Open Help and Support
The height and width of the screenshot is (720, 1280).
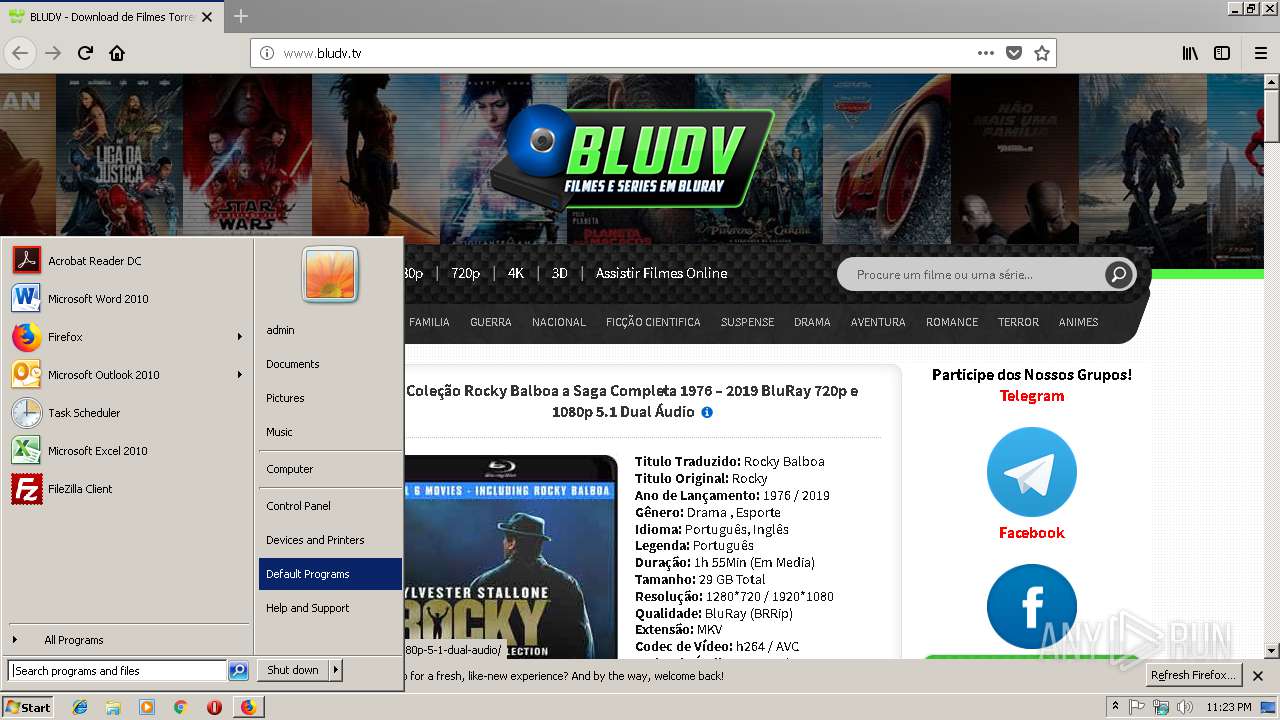[330, 608]
